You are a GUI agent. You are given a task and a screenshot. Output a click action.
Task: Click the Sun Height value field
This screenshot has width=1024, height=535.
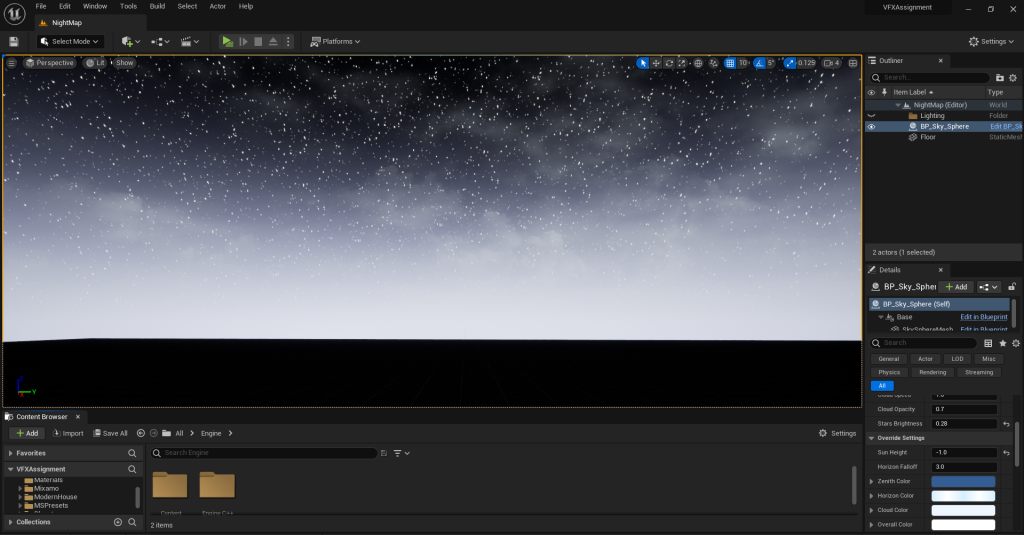click(x=962, y=452)
